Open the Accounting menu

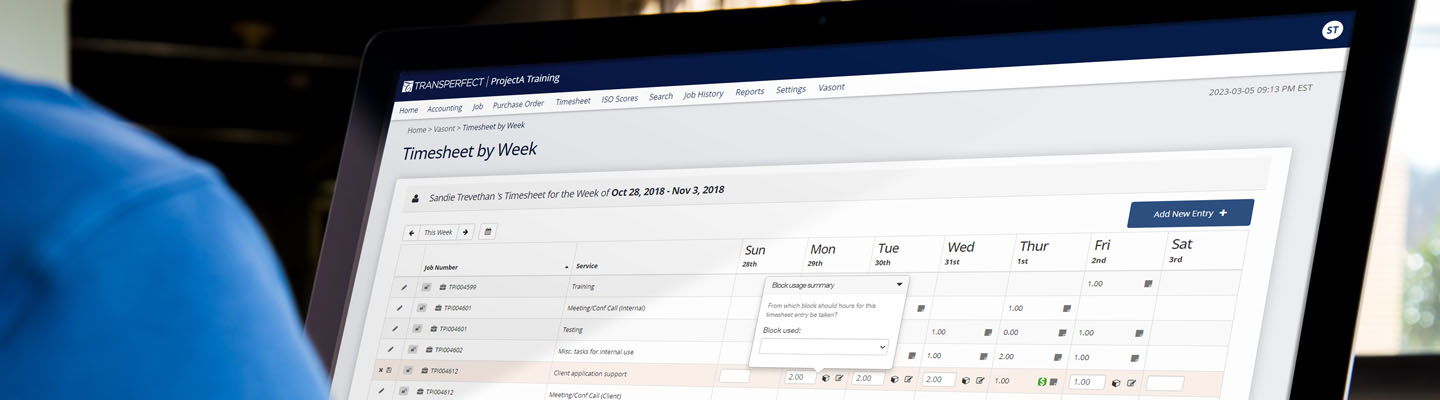pyautogui.click(x=444, y=108)
